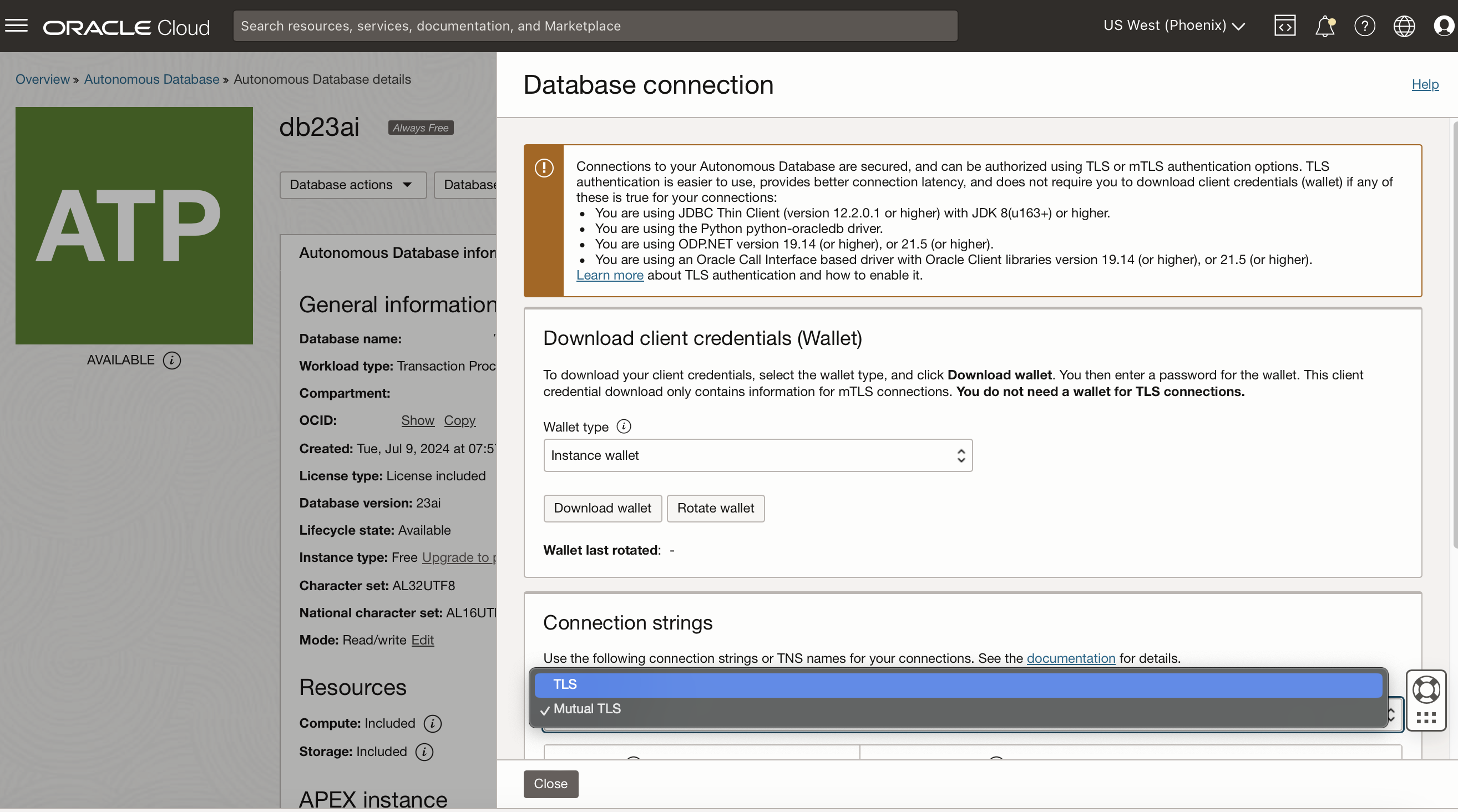Open the hamburger navigation menu
Screen dimensions: 1458x812
click(17, 26)
